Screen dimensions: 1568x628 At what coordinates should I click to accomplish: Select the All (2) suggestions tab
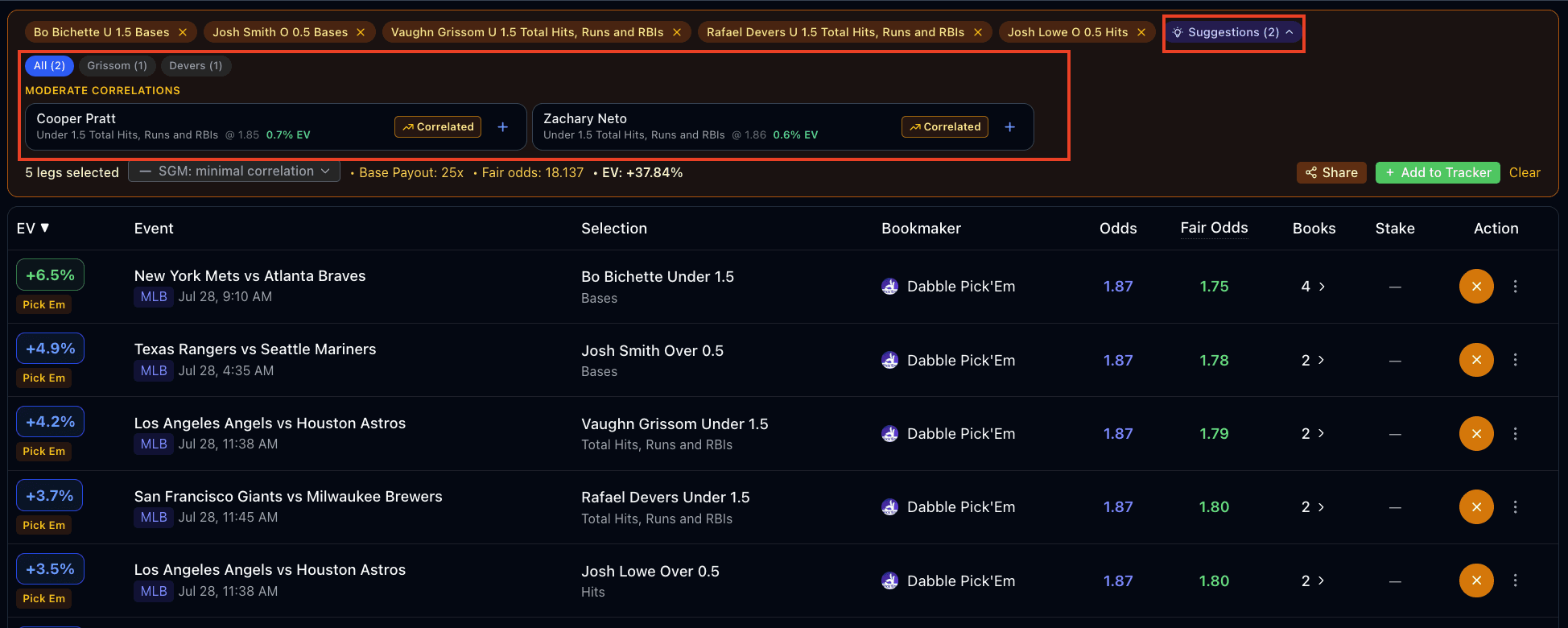(49, 66)
